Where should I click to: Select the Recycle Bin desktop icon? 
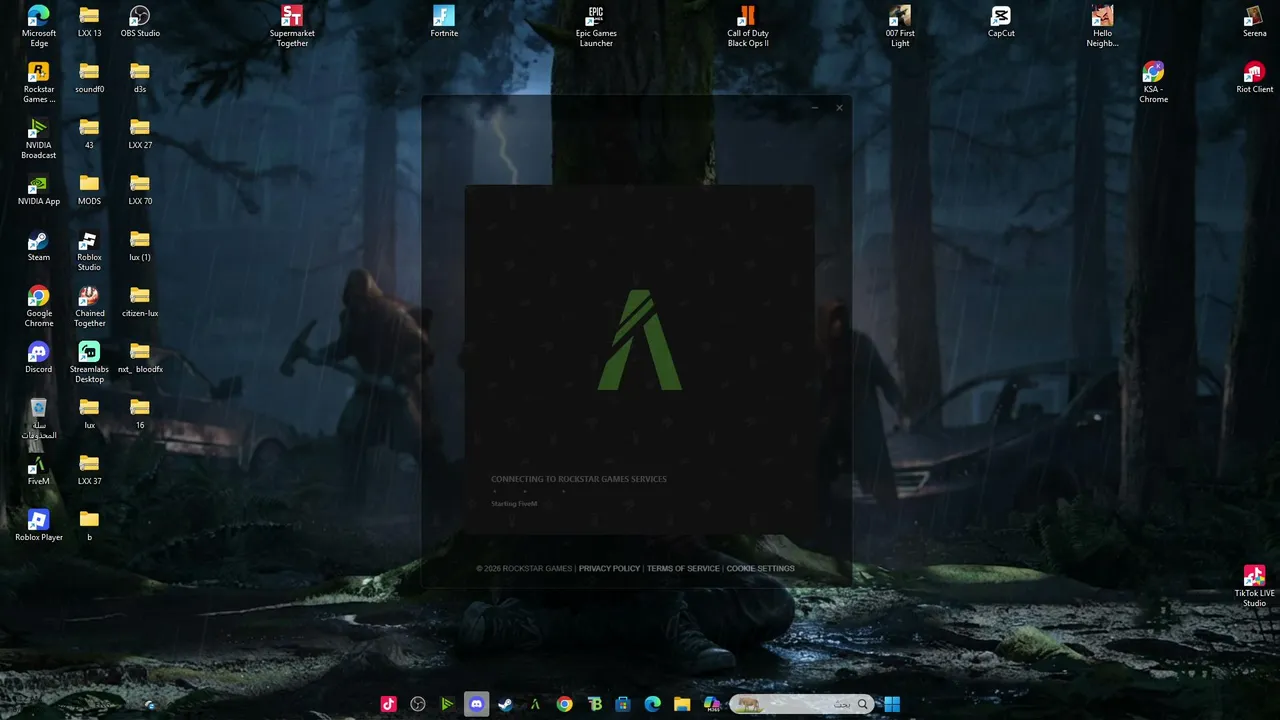click(39, 418)
